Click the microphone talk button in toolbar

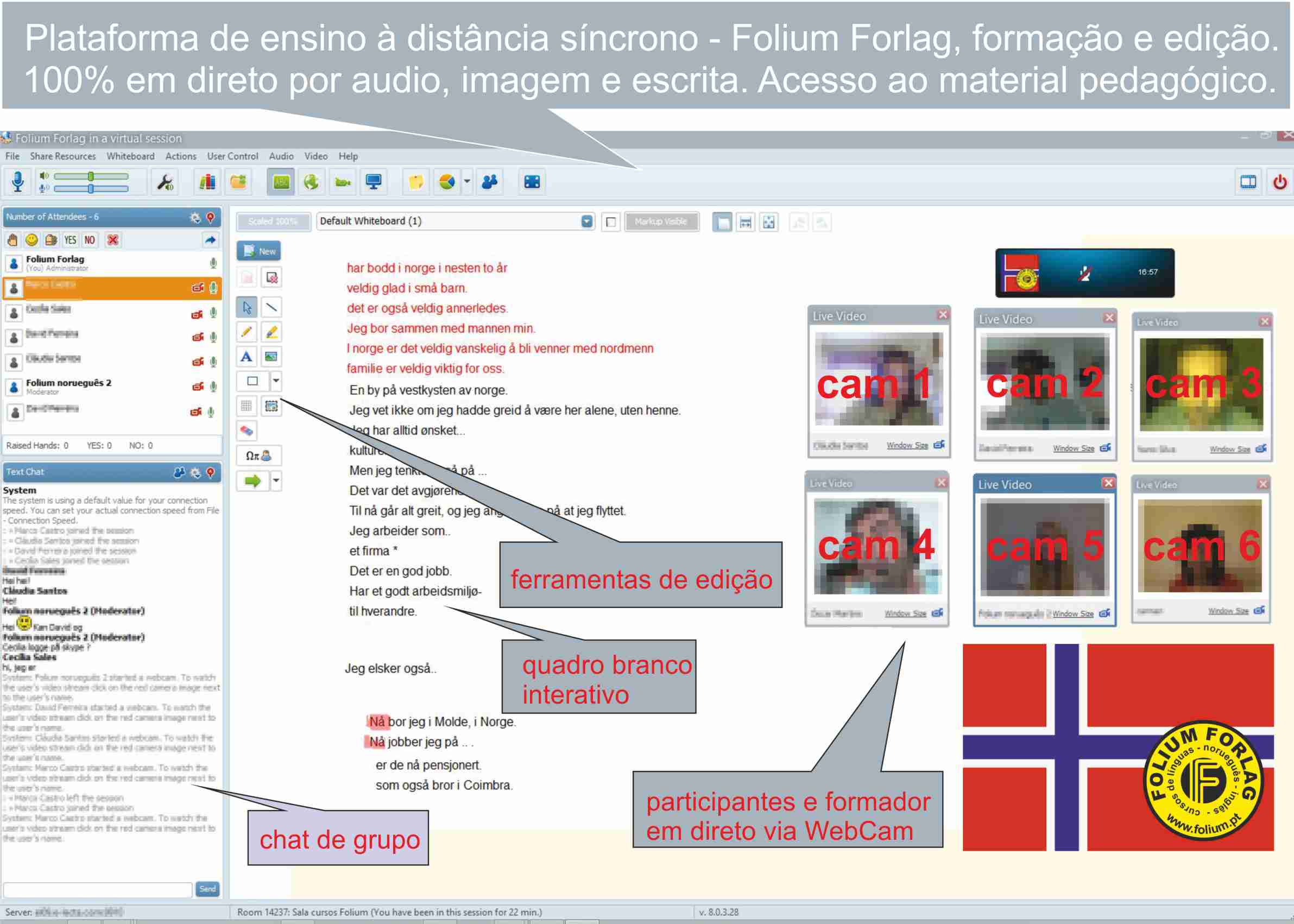(17, 181)
